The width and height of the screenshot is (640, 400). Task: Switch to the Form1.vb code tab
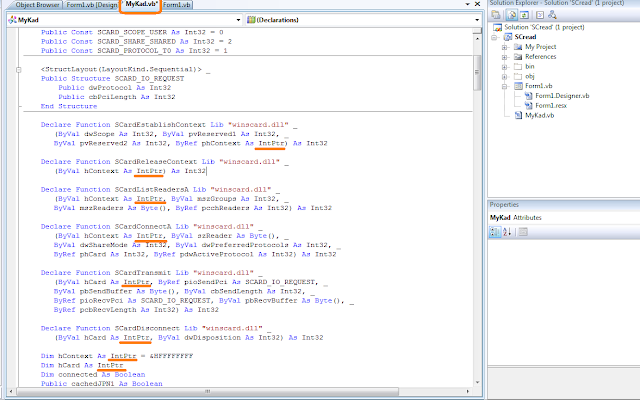click(177, 5)
